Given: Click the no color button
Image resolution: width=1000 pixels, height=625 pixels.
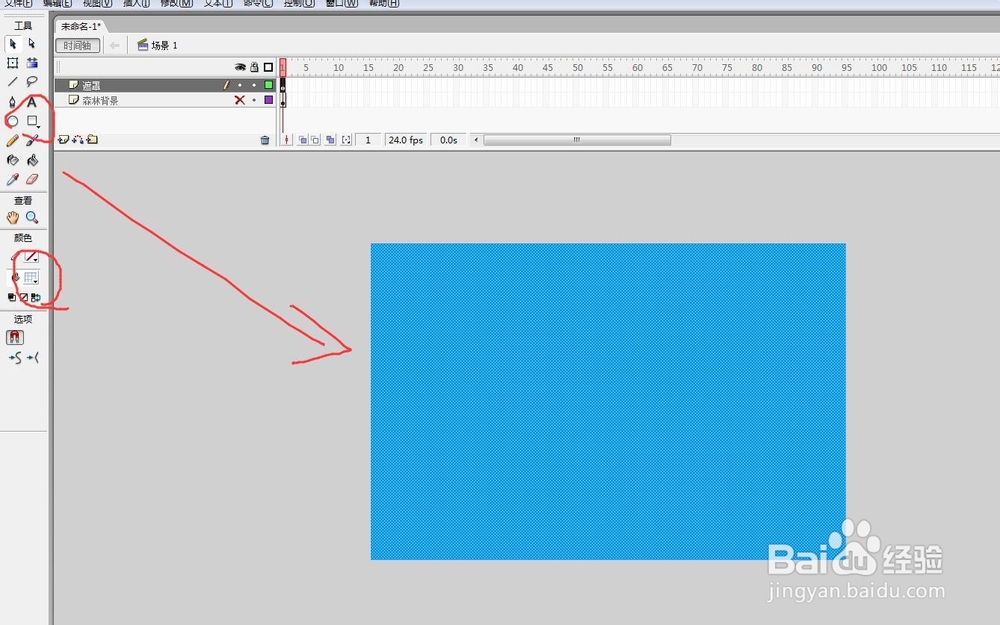Looking at the screenshot, I should pyautogui.click(x=24, y=297).
